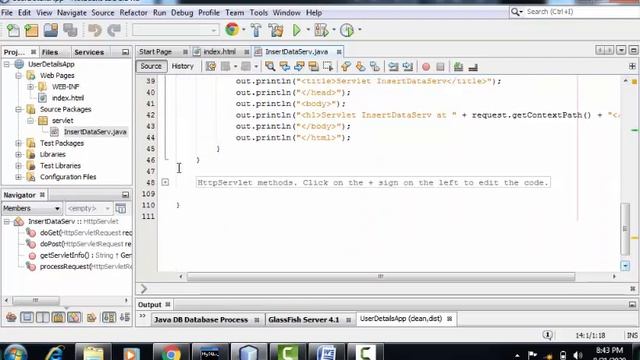
Task: Select the Source view button
Action: (x=151, y=66)
